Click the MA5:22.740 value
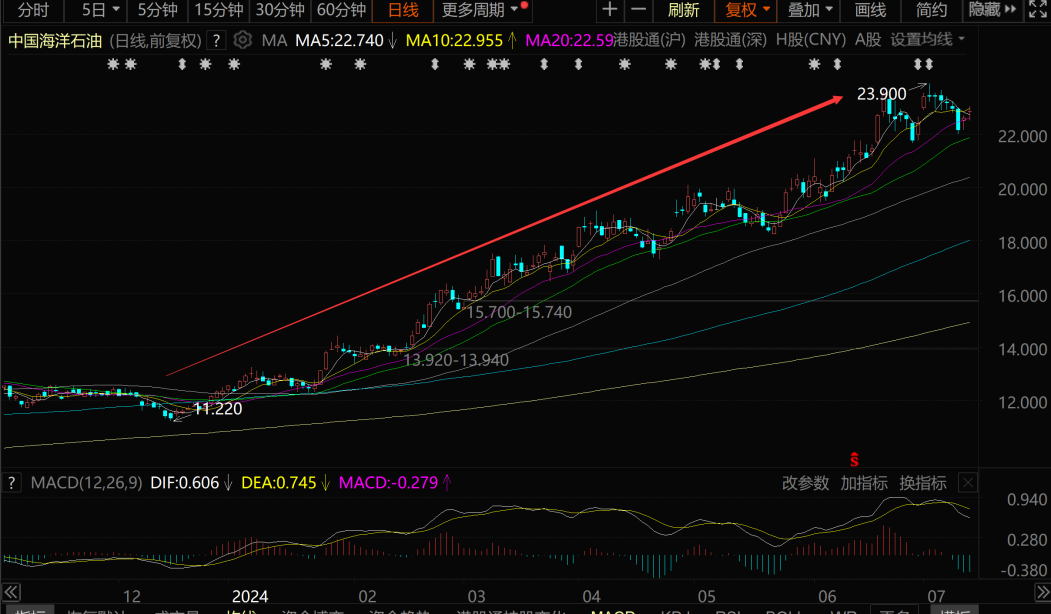The image size is (1051, 614). tap(339, 40)
